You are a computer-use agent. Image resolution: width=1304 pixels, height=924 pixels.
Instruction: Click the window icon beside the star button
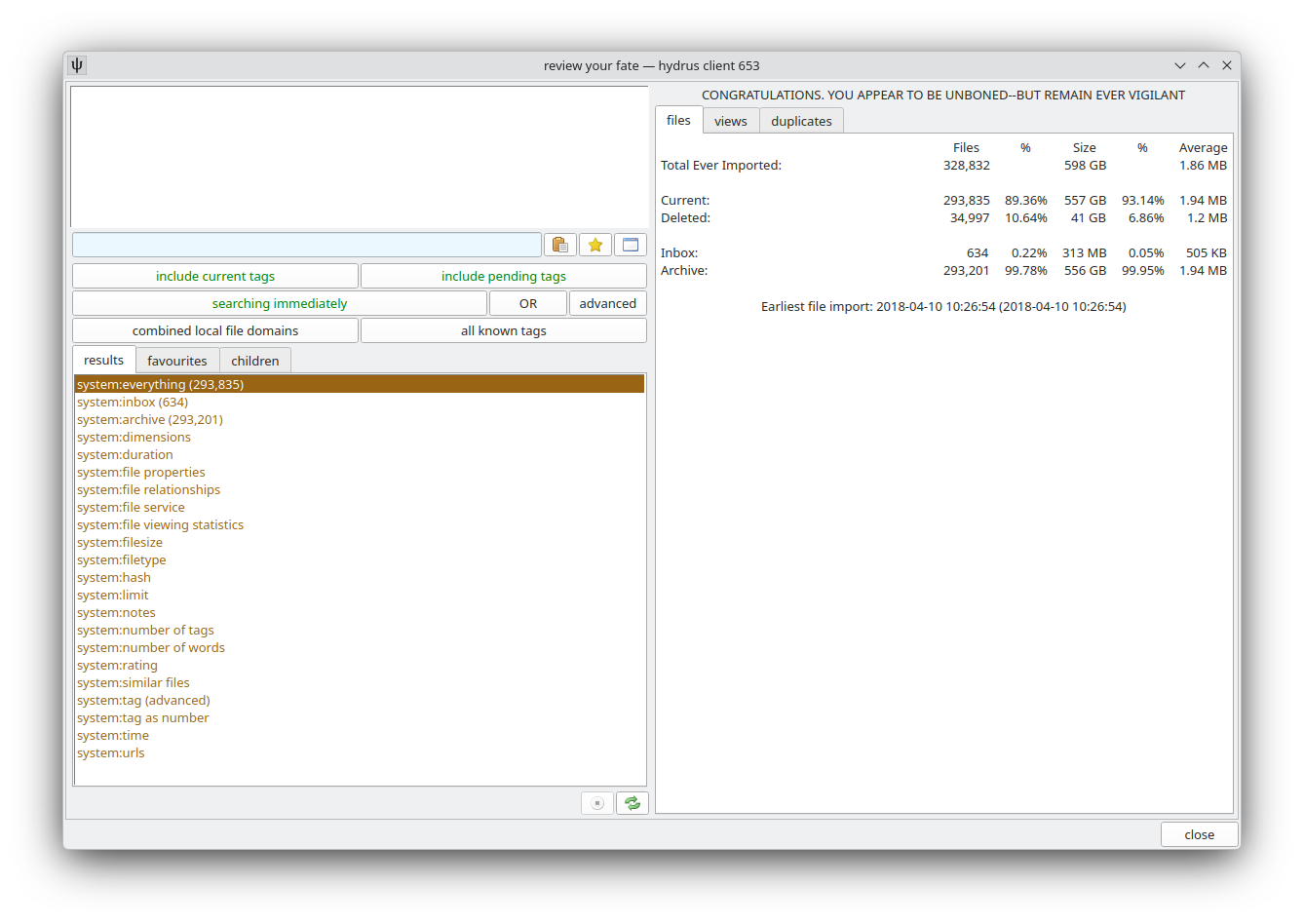tap(631, 245)
